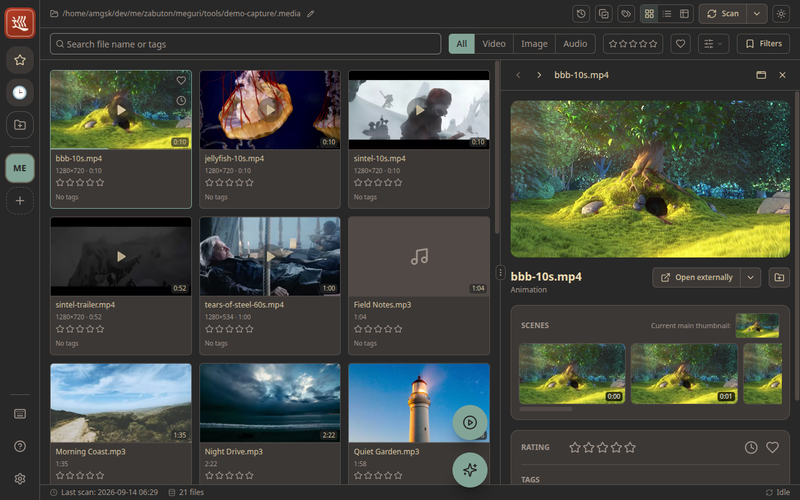The image size is (800, 500).
Task: Switch to list view
Action: (x=667, y=14)
